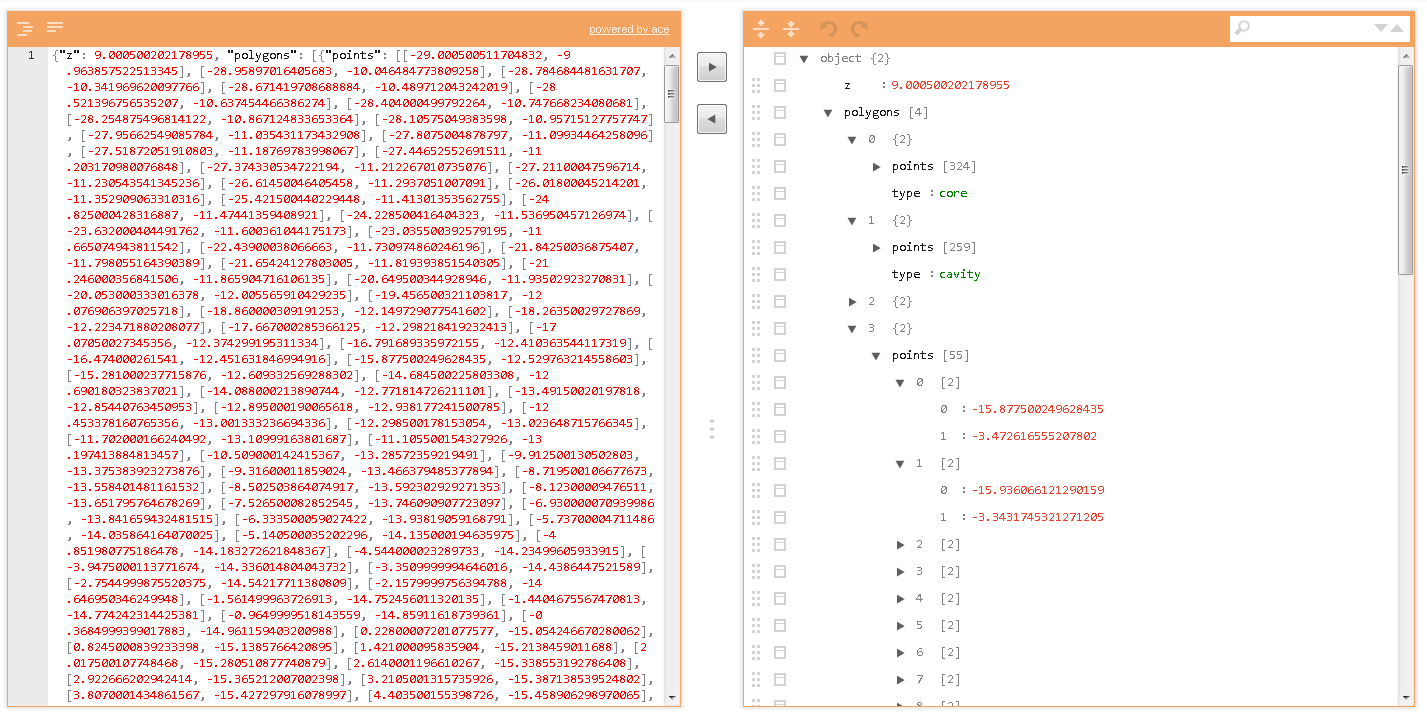
Task: Edit value -15.936066121290159 in tree
Action: pyautogui.click(x=1037, y=490)
